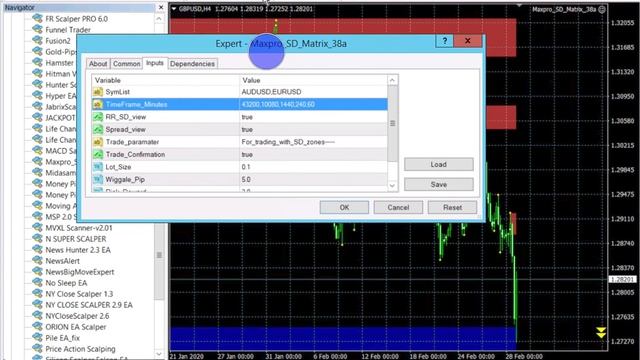This screenshot has height=360, width=640.
Task: Click the News Hunter 2.3 EA icon
Action: pos(38,250)
